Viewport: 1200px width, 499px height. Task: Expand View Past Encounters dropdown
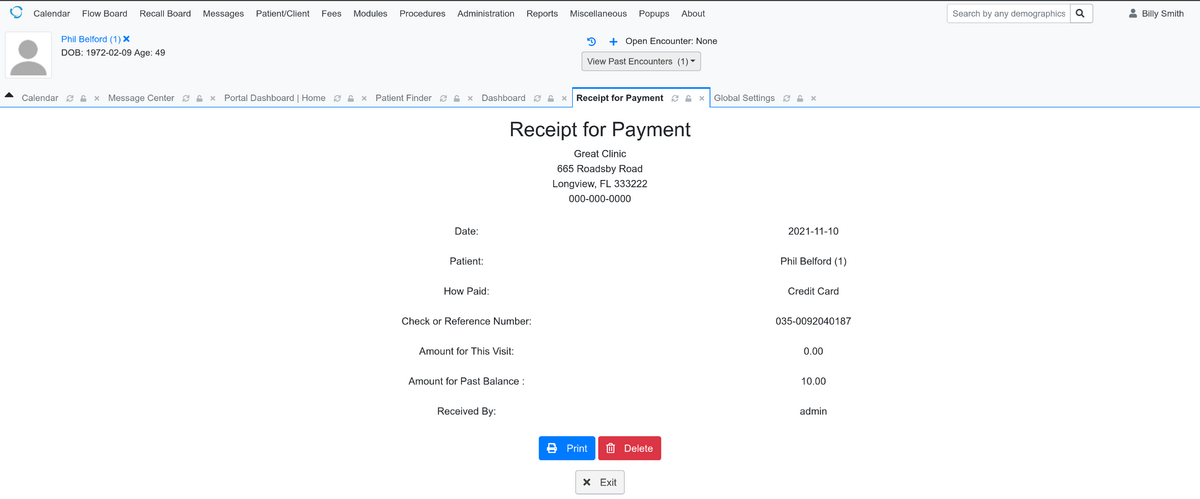point(642,62)
